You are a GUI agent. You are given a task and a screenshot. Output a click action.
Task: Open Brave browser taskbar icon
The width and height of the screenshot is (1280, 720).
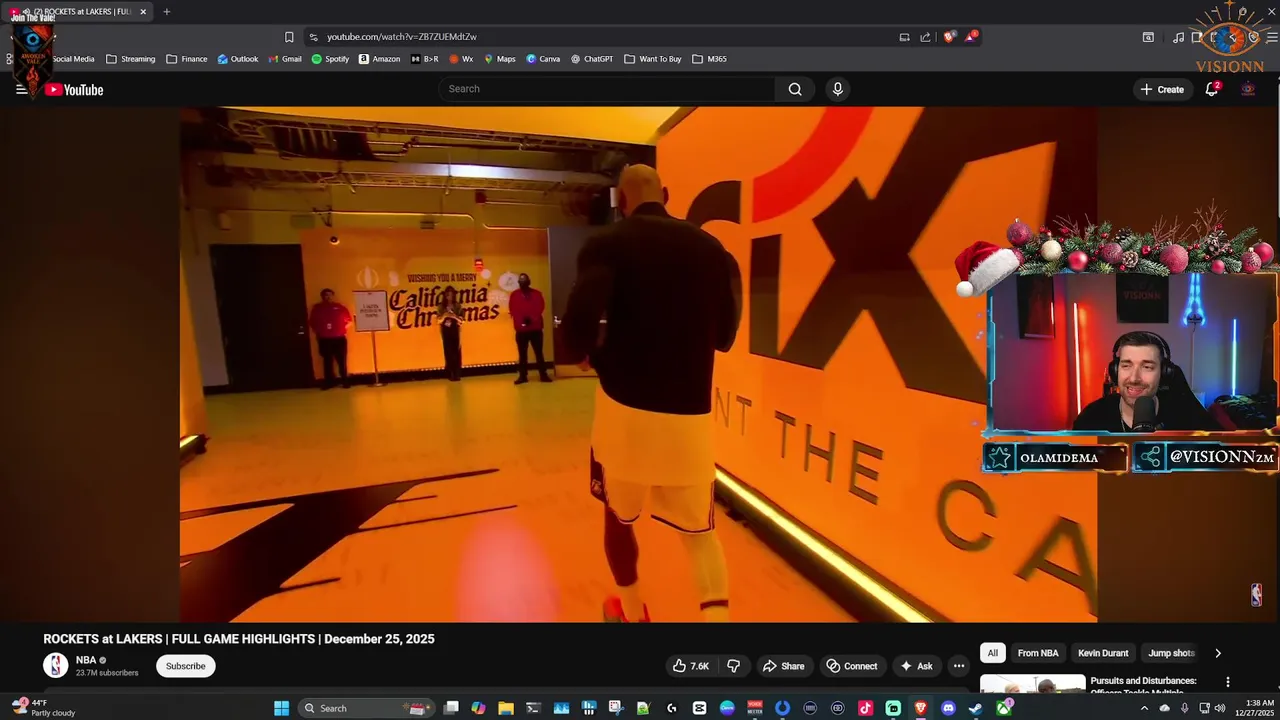tap(920, 708)
